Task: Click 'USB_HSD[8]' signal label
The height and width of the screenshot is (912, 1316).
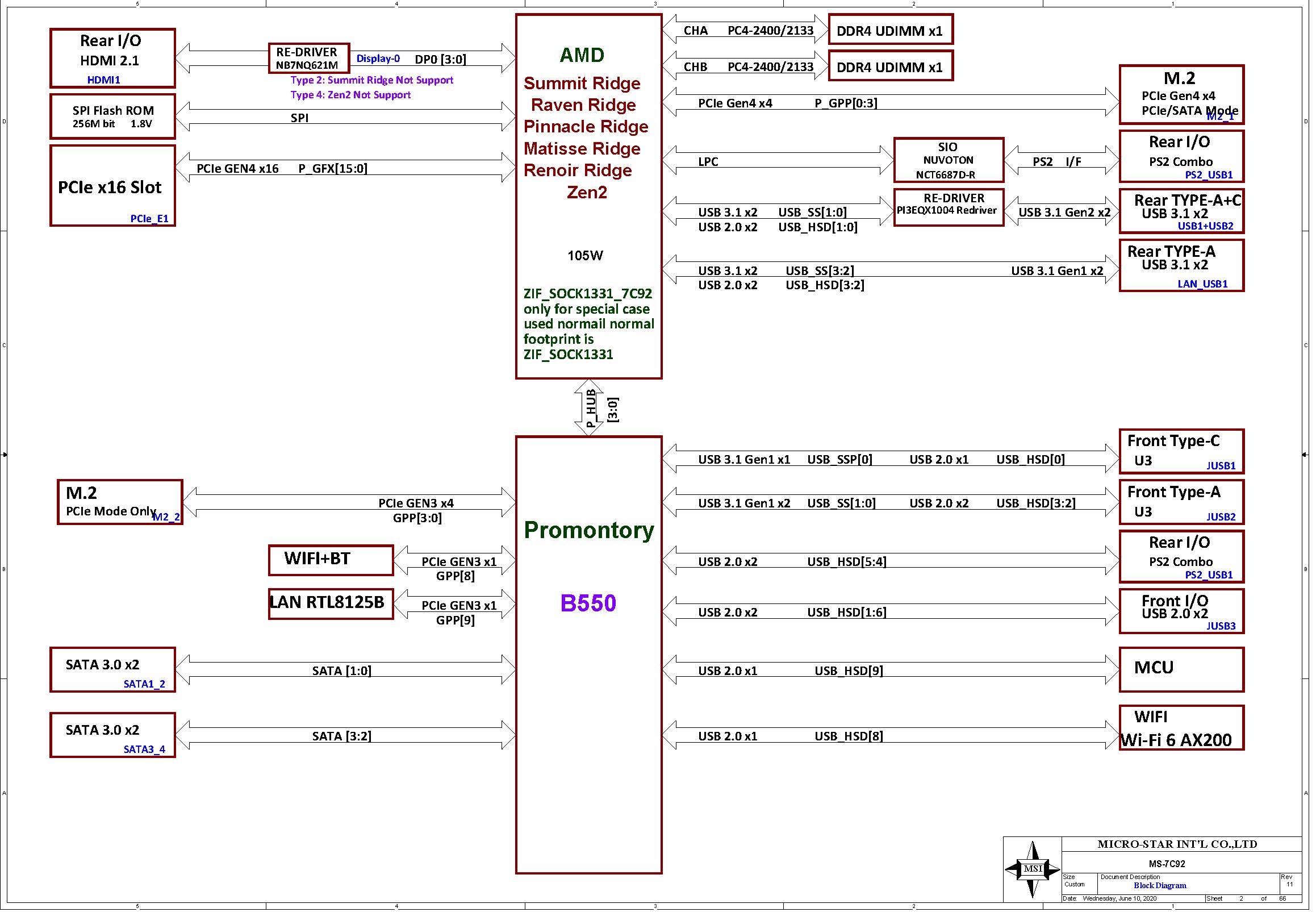Action: coord(849,736)
